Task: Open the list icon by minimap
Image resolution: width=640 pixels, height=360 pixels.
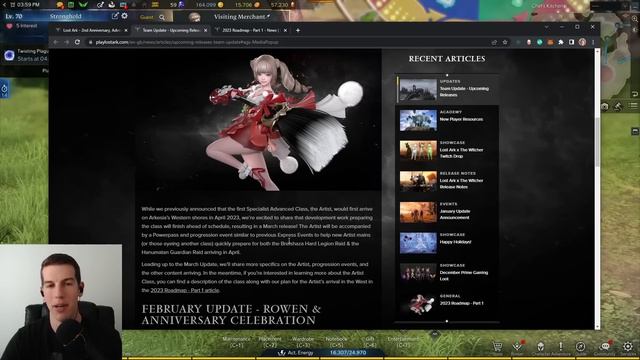Action: pyautogui.click(x=633, y=106)
